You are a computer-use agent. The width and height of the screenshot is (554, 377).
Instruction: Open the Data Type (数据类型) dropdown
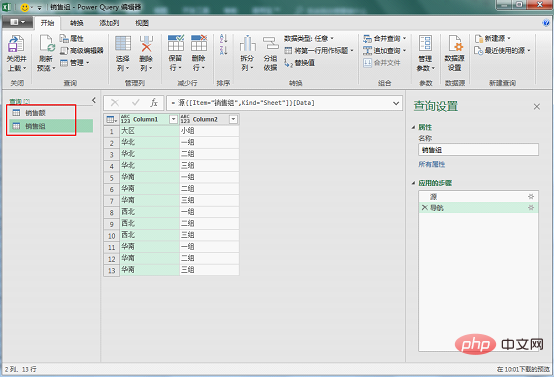pyautogui.click(x=308, y=38)
